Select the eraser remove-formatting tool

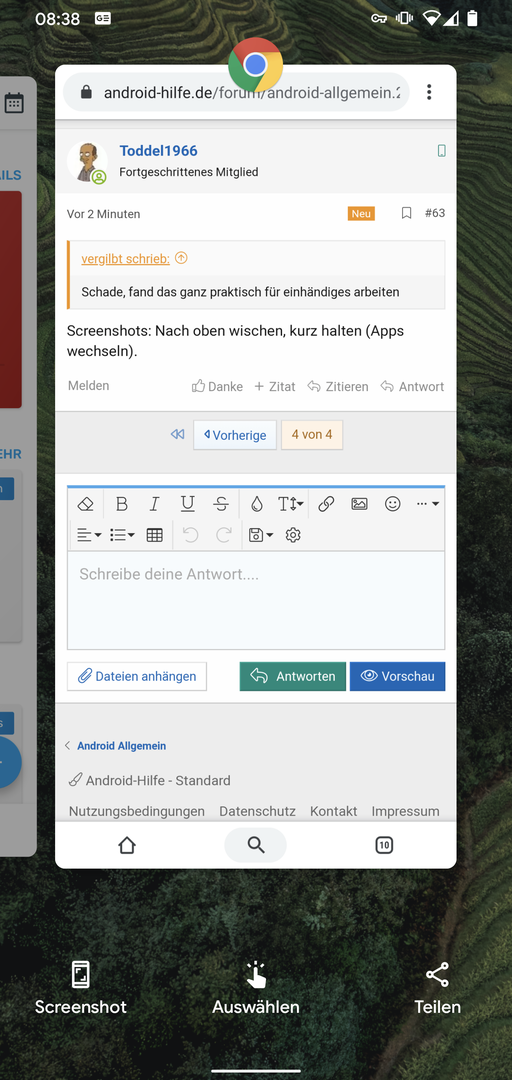[85, 504]
